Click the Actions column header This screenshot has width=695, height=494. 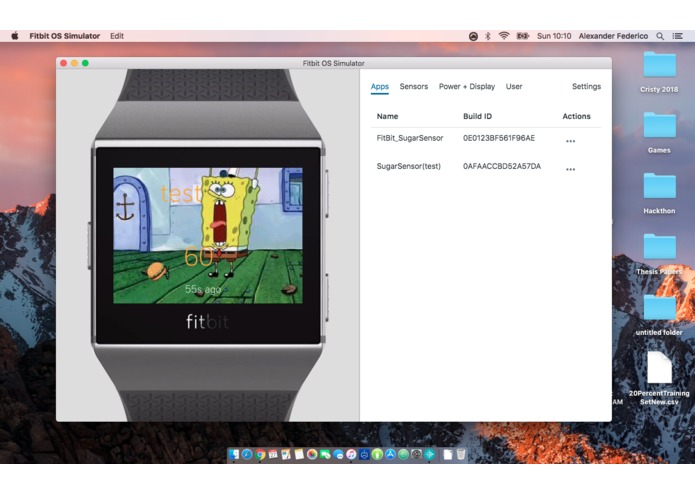tap(576, 116)
